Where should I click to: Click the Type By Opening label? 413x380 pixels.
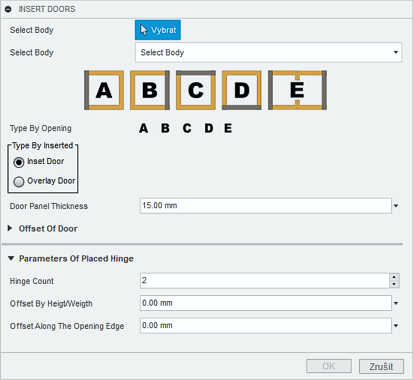tap(40, 128)
